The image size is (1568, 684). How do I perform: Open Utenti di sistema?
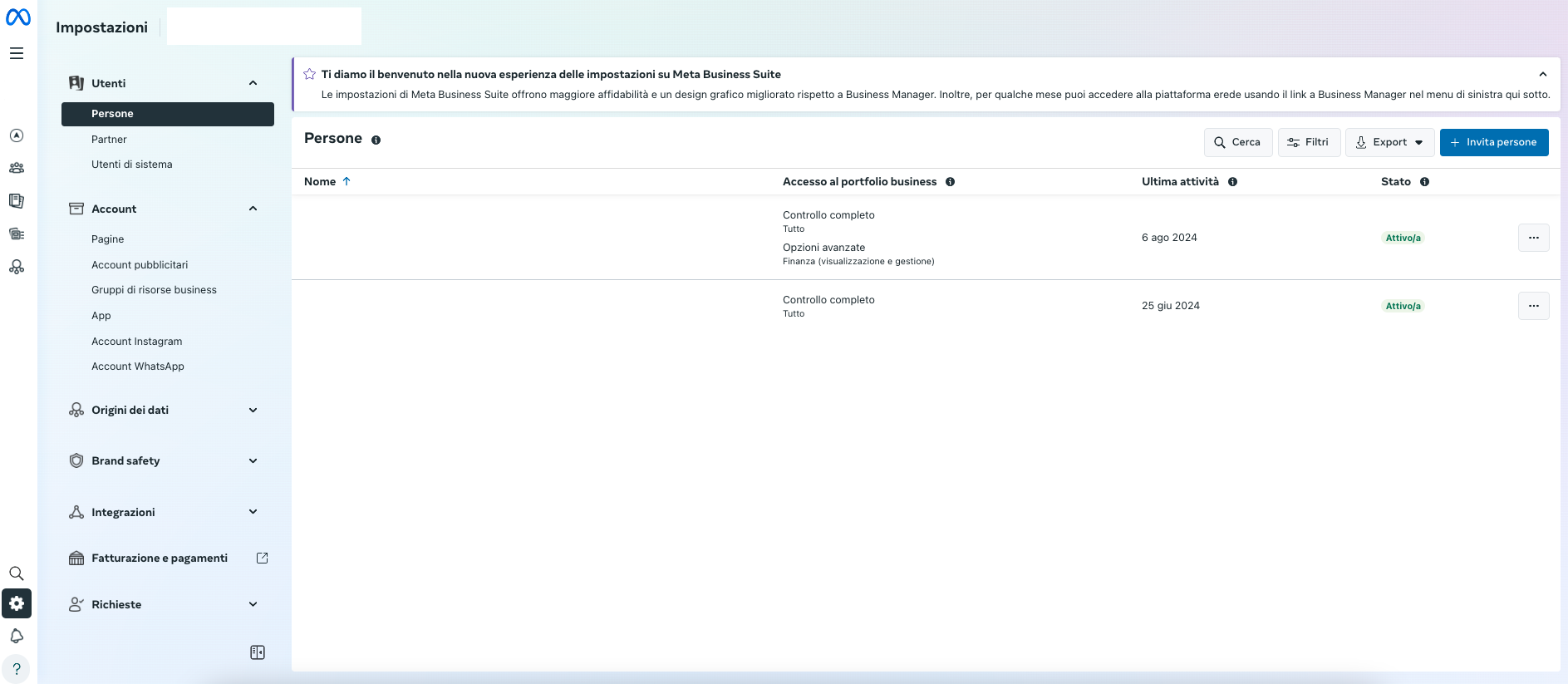click(132, 165)
